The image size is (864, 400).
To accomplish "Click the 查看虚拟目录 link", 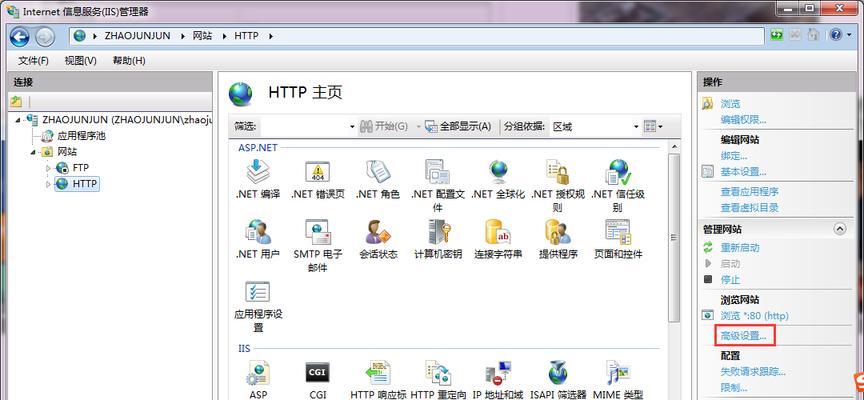I will point(749,208).
